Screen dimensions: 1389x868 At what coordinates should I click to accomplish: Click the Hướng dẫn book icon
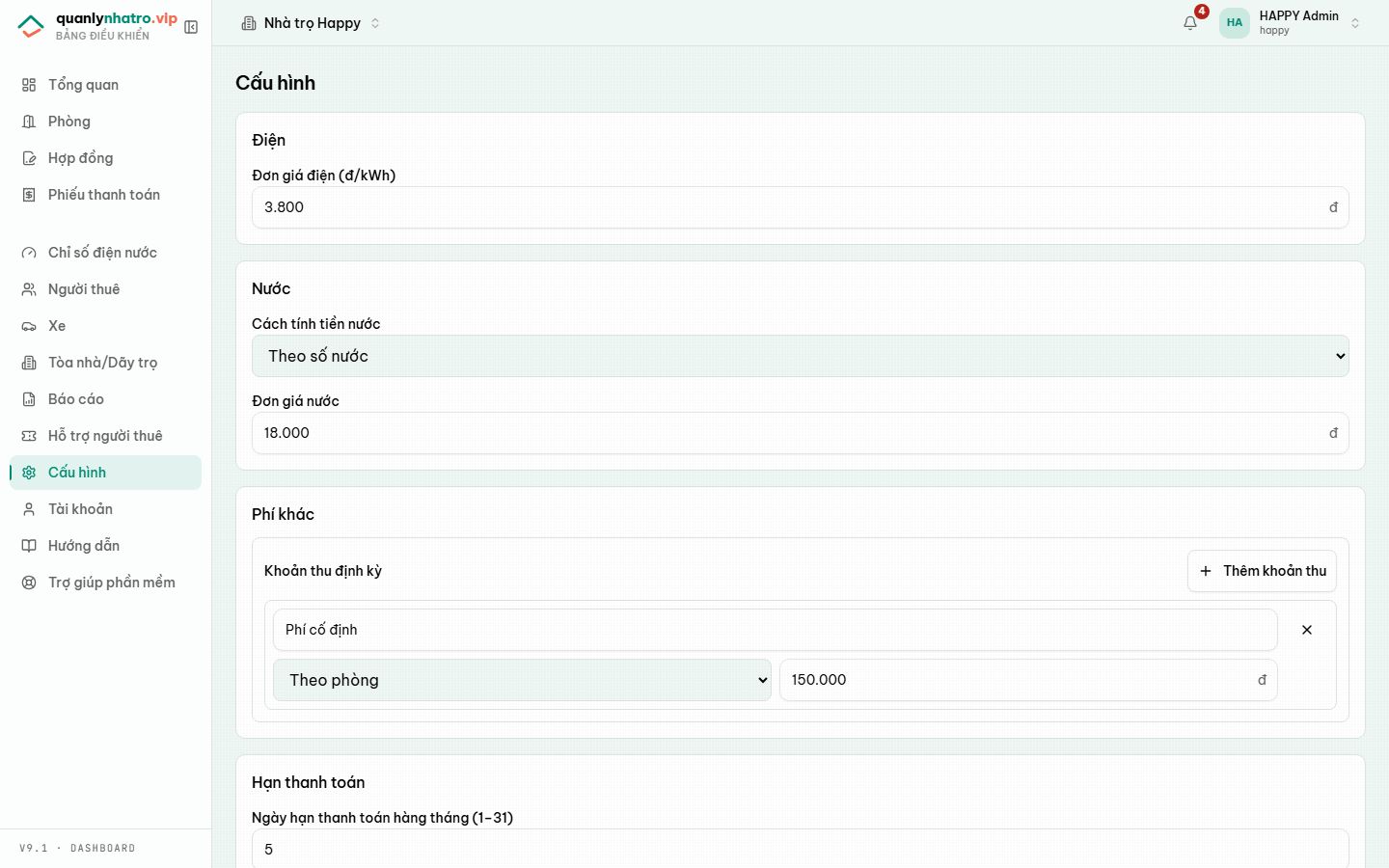coord(29,546)
